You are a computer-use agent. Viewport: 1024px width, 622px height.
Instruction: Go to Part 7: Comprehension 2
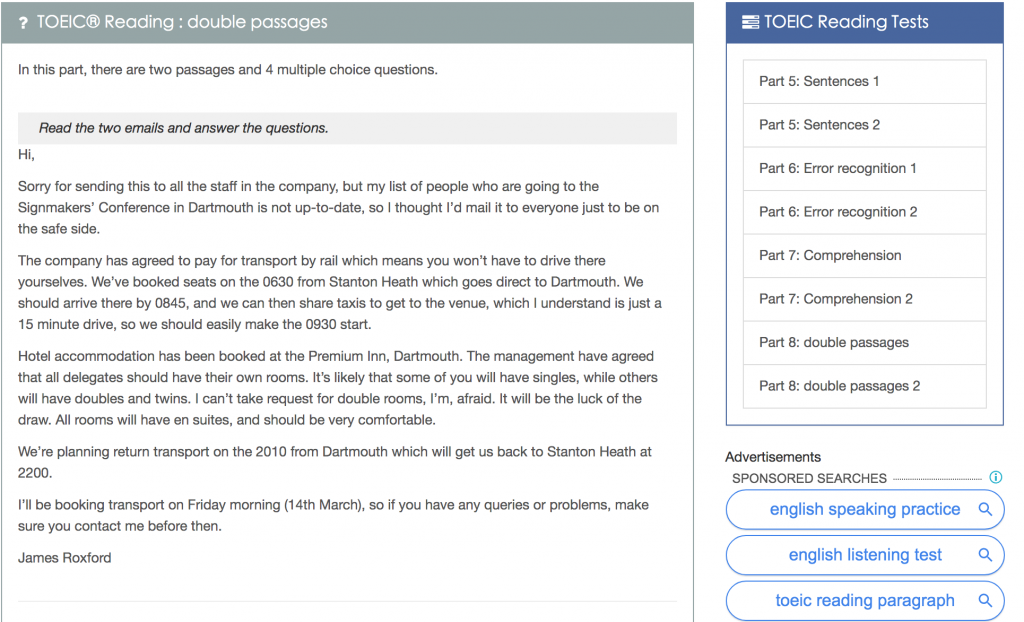point(864,299)
